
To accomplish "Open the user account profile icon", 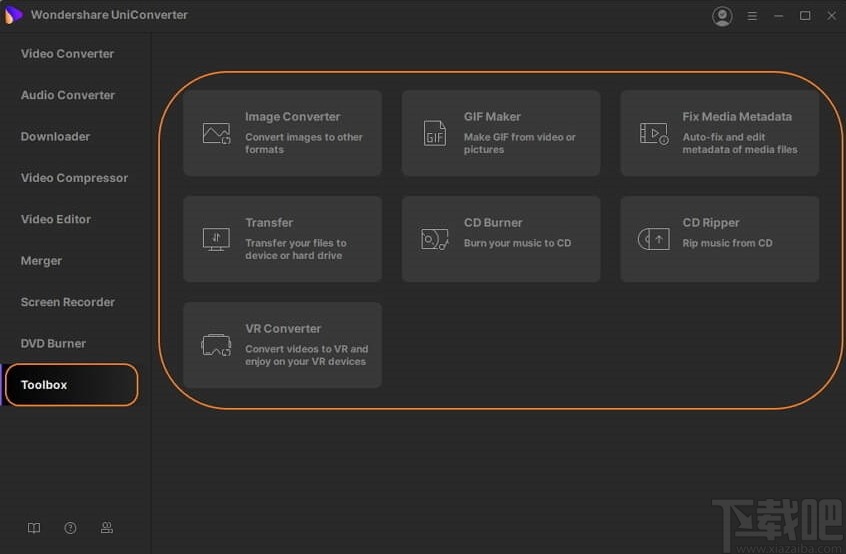I will pos(722,16).
